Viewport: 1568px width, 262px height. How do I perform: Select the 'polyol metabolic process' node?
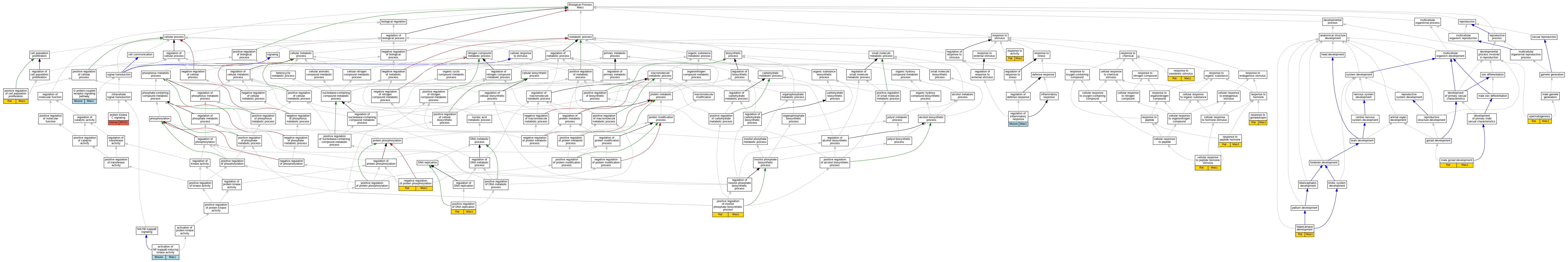(897, 119)
